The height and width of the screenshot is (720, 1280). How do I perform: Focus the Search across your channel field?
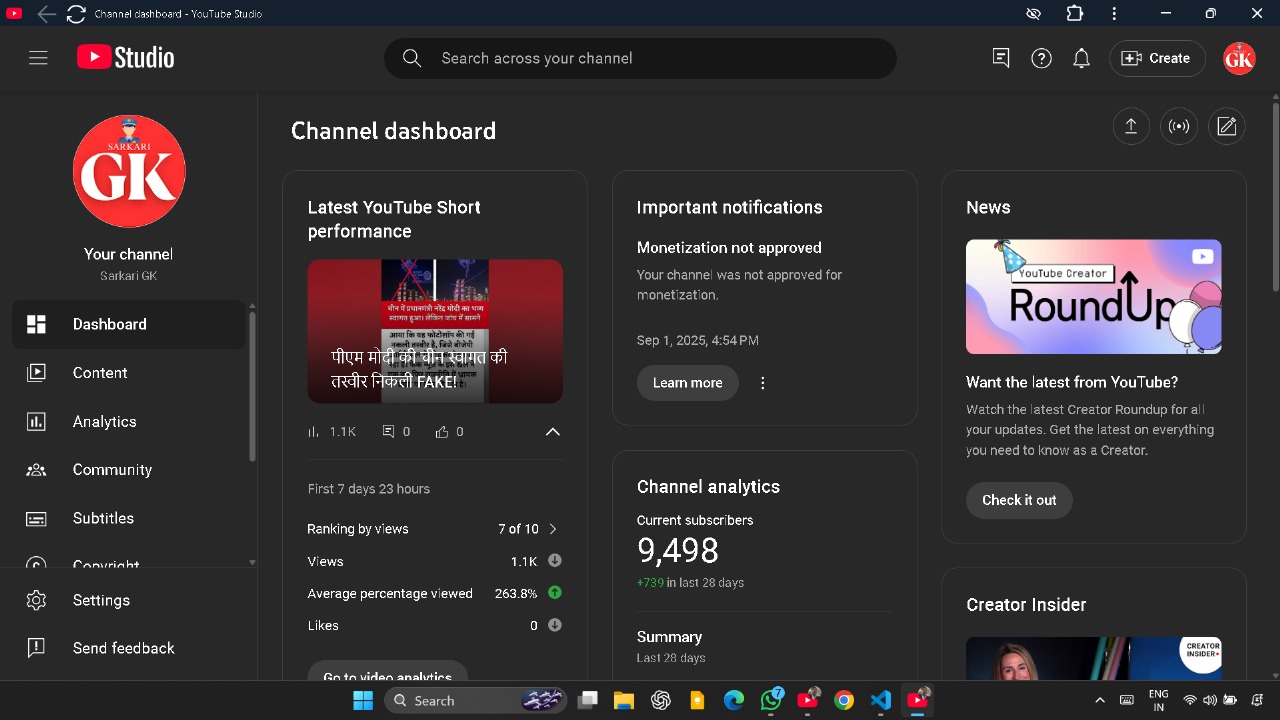pyautogui.click(x=640, y=58)
